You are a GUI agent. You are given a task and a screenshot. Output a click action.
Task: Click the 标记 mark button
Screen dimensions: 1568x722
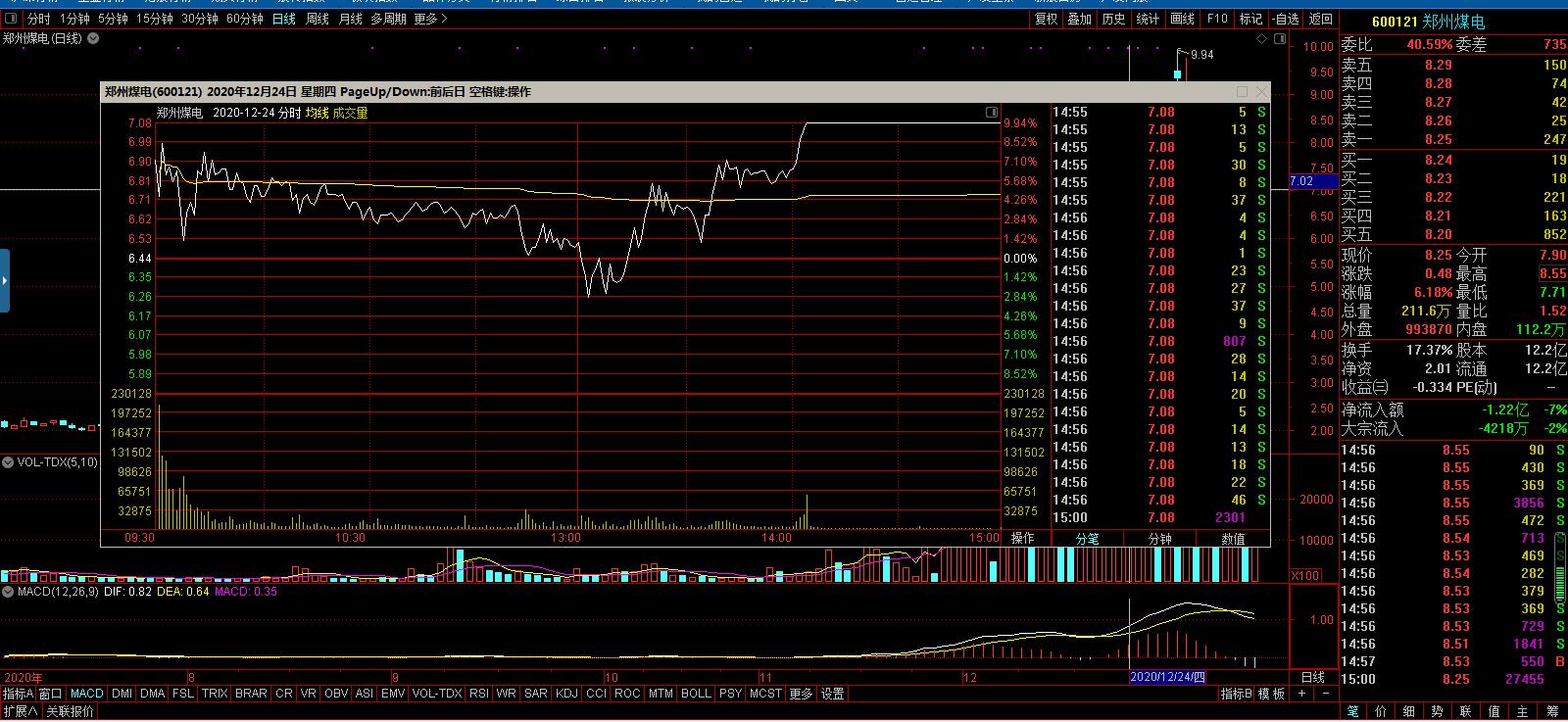pos(1250,19)
